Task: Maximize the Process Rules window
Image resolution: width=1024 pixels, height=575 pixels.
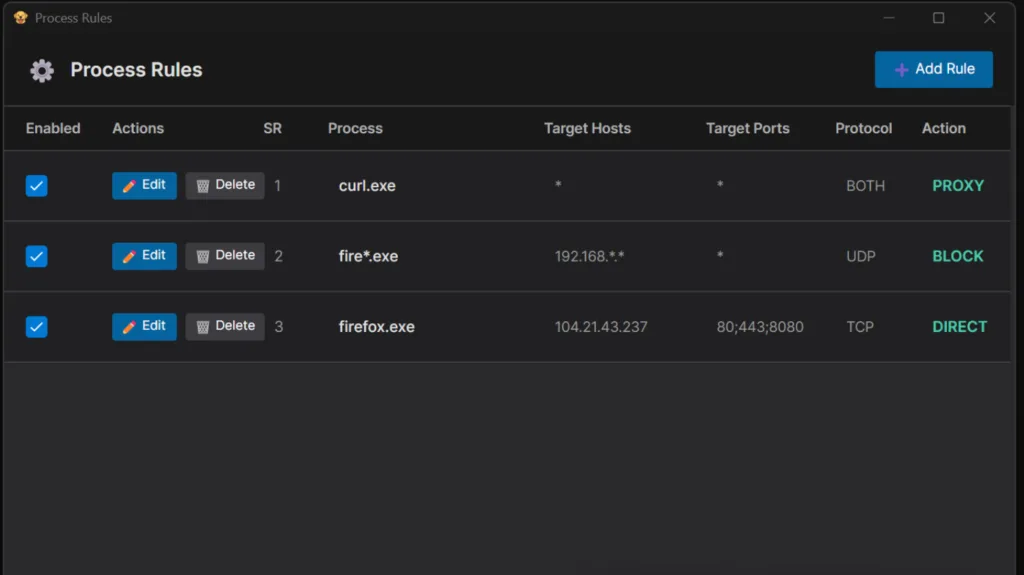Action: (x=938, y=18)
